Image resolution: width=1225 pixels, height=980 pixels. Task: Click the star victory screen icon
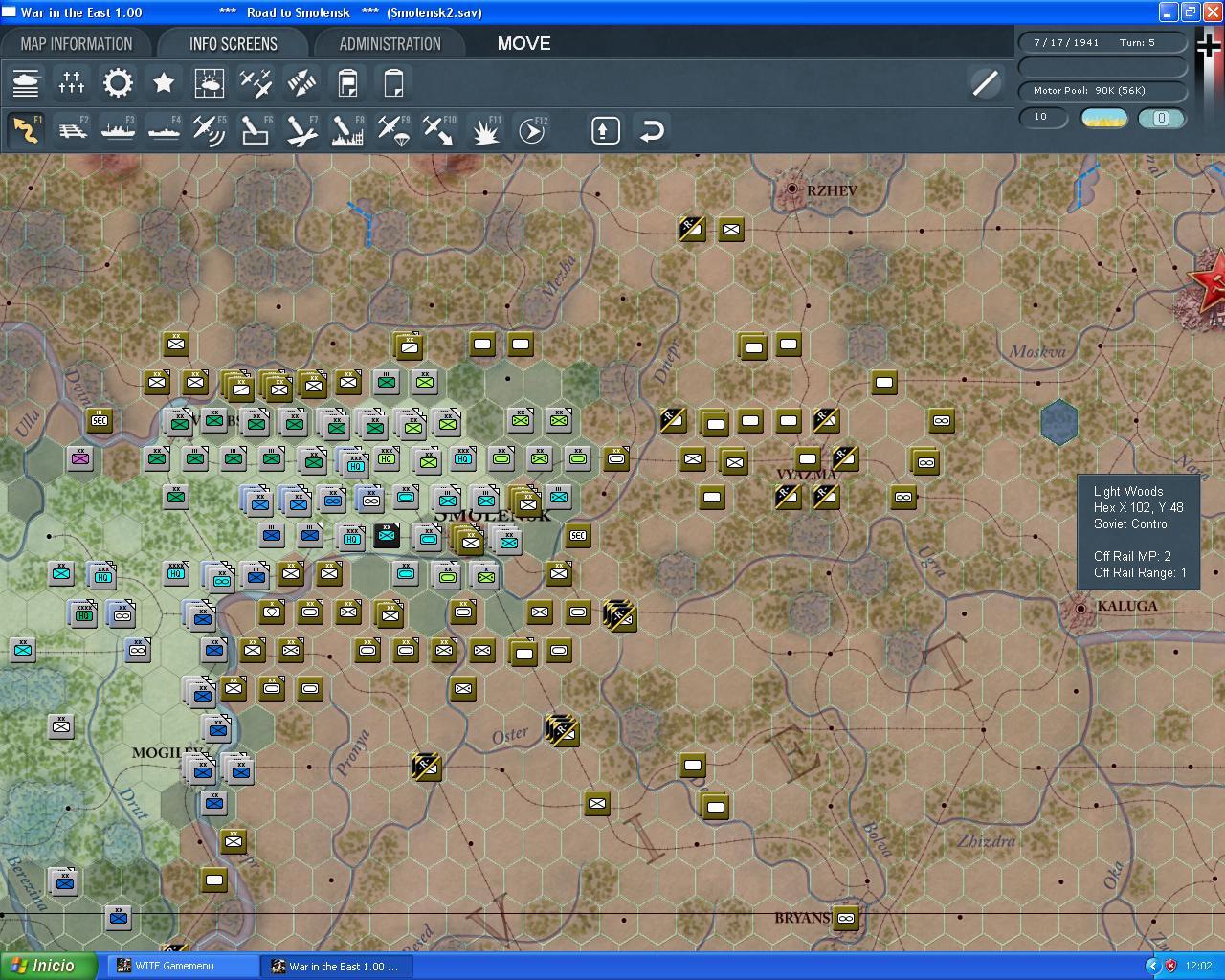click(x=164, y=83)
